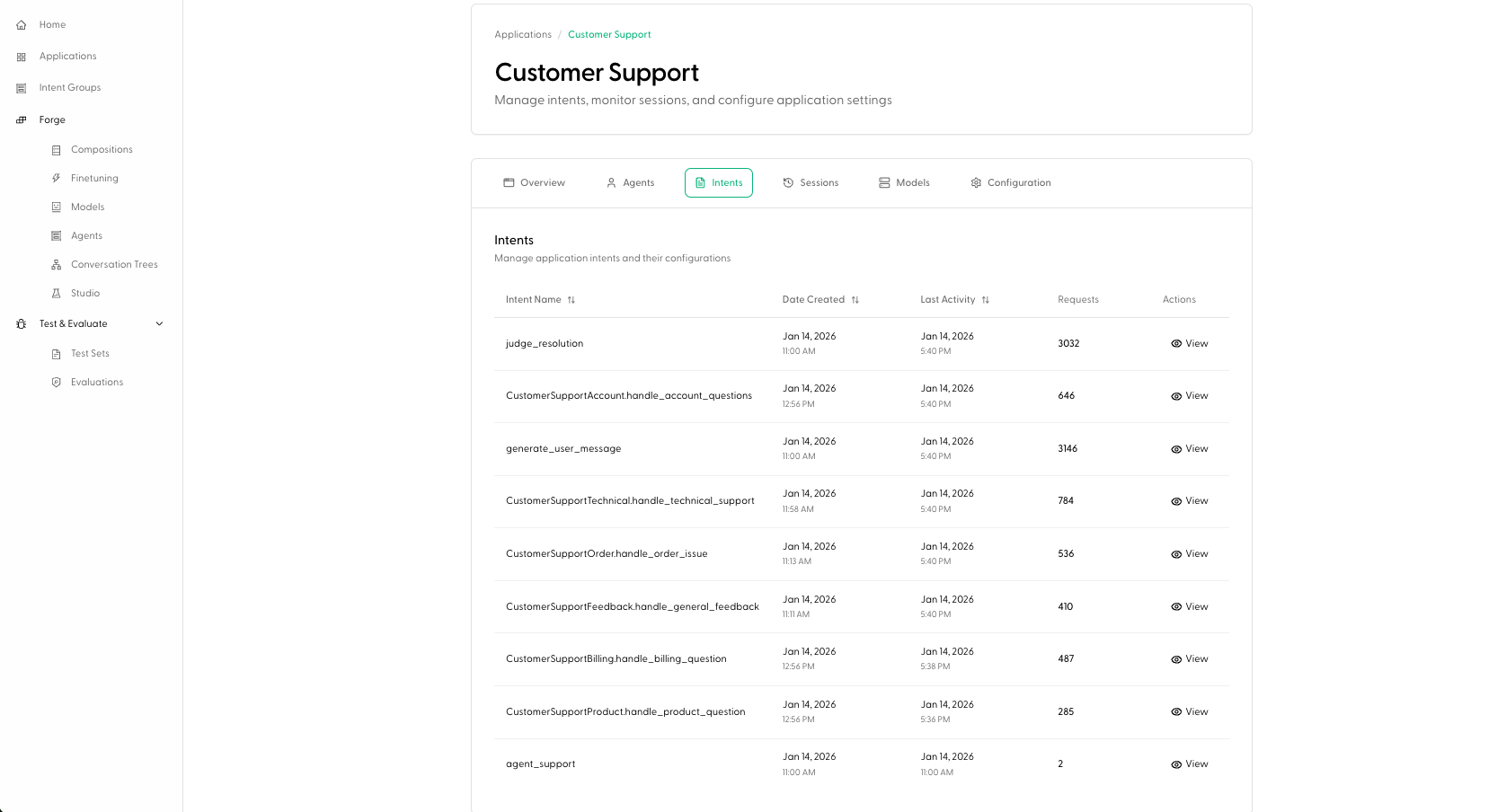
Task: Click eye icon for agent_support row
Action: [x=1176, y=764]
